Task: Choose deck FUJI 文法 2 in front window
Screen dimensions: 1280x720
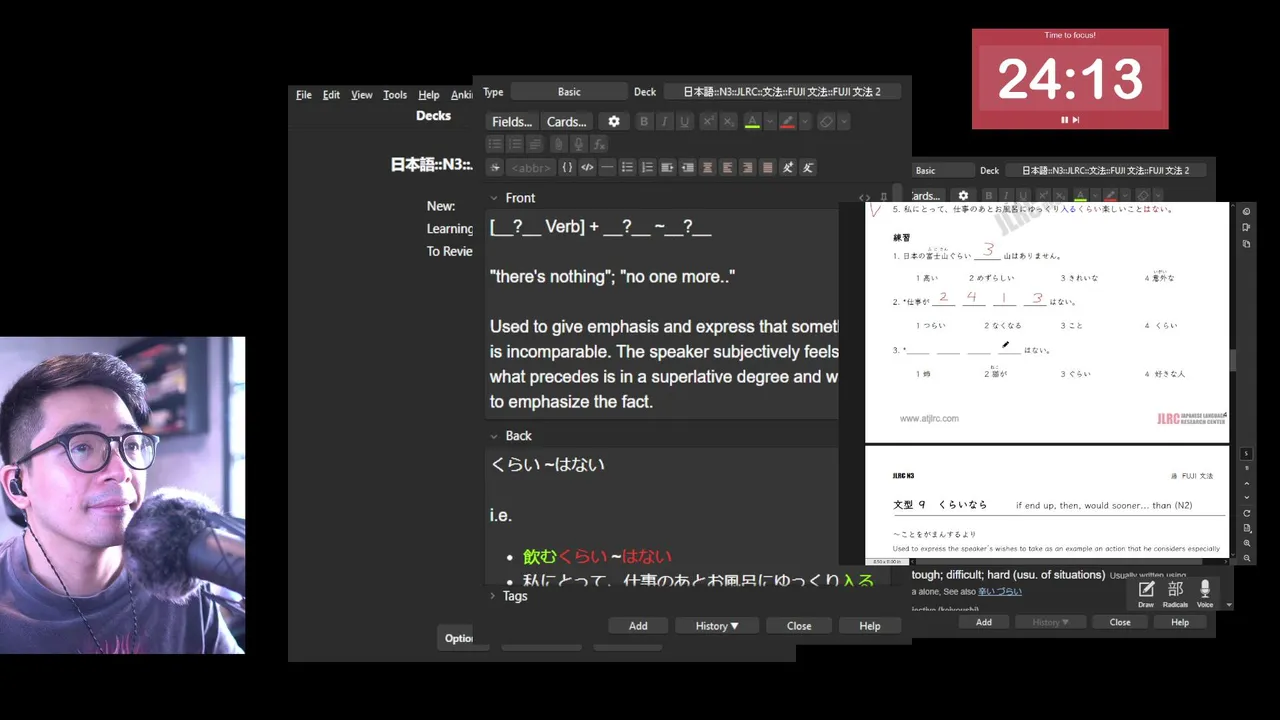Action: 782,92
